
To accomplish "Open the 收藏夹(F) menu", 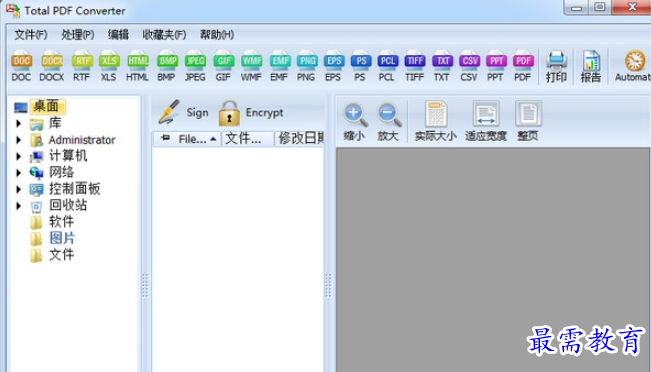I will (164, 34).
